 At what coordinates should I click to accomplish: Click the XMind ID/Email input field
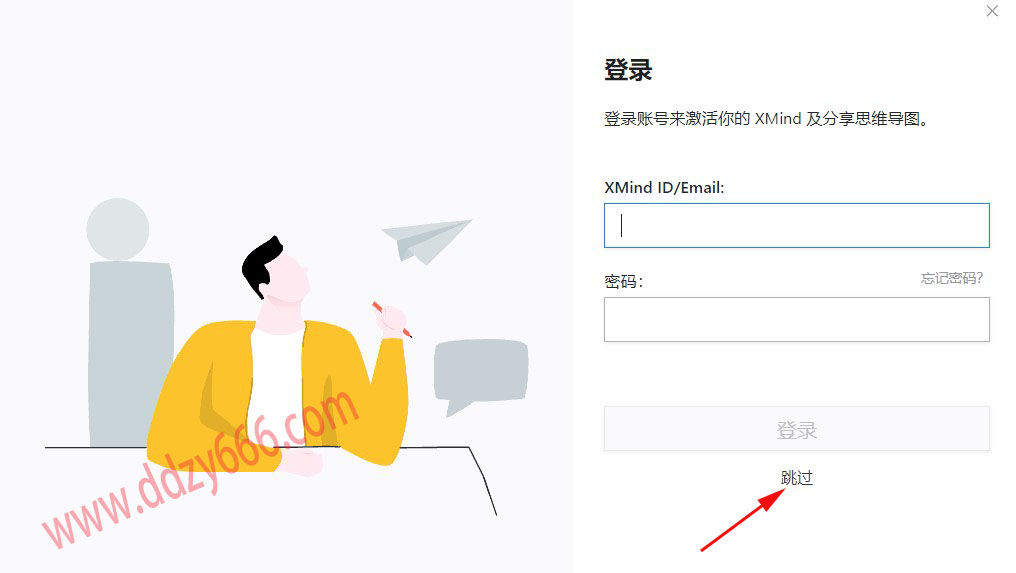click(x=796, y=226)
